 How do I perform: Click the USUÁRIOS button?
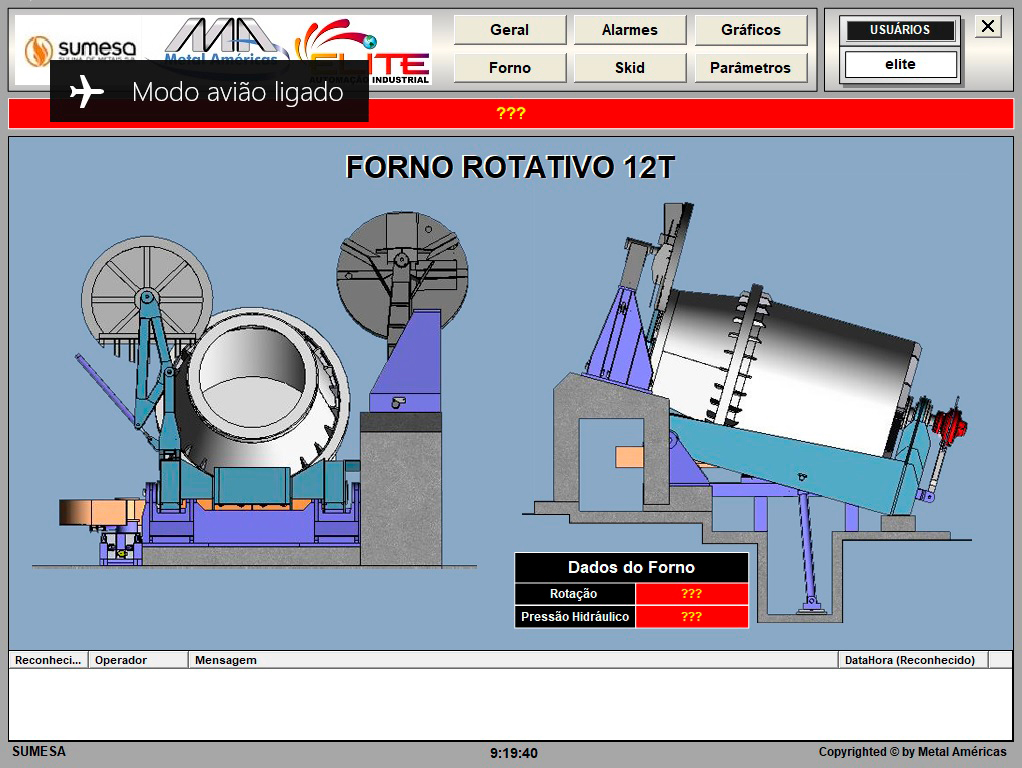pos(900,30)
